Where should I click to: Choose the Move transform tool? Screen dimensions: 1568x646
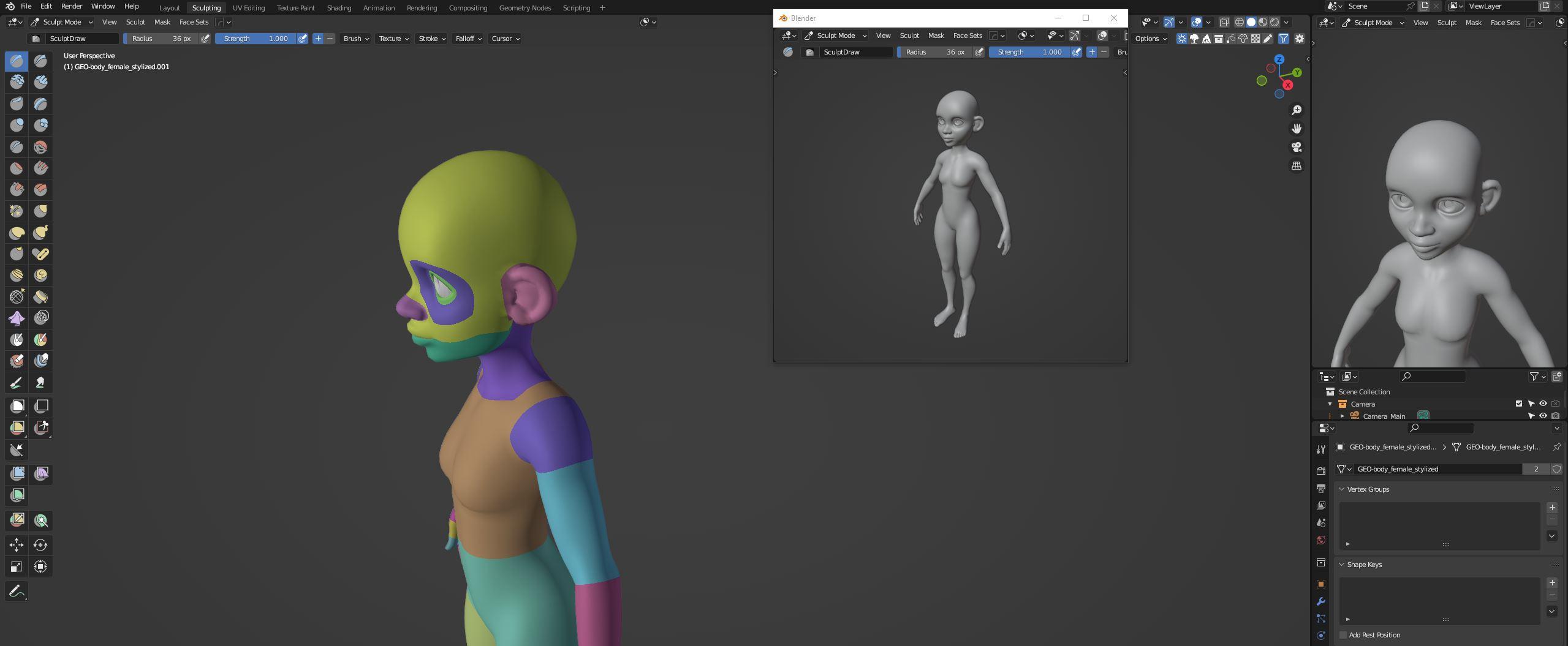(x=17, y=545)
